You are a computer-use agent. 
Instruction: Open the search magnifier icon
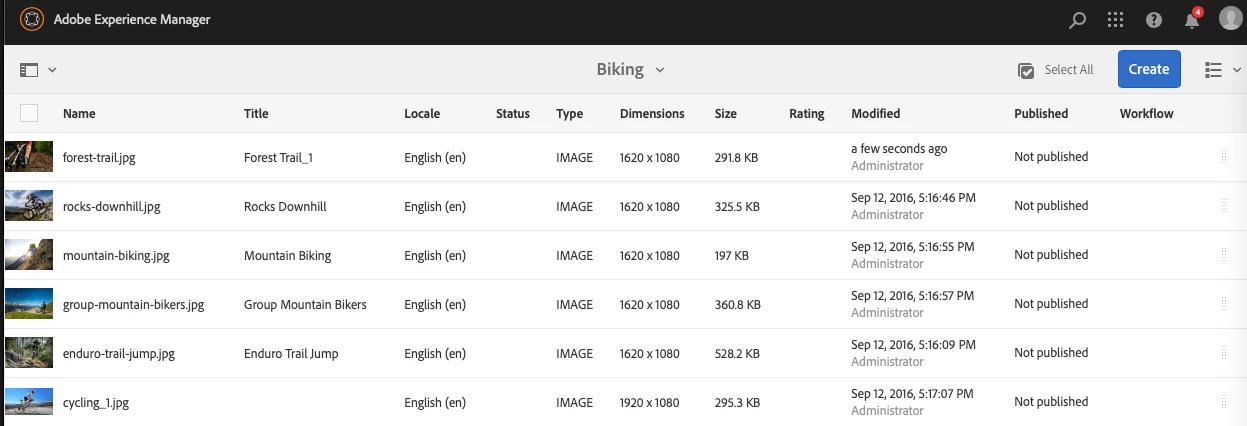point(1078,20)
